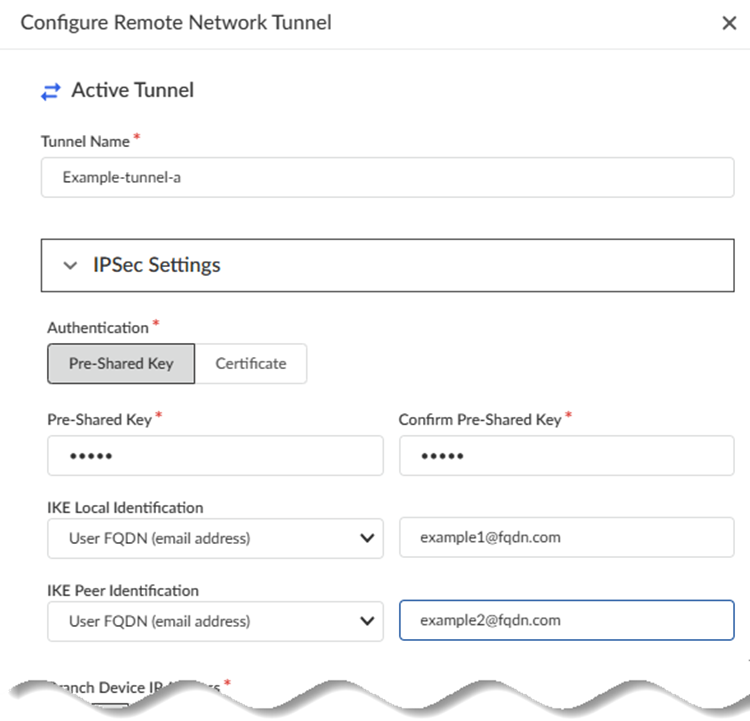The image size is (750, 721).
Task: Click the Authentication label
Action: pos(98,327)
